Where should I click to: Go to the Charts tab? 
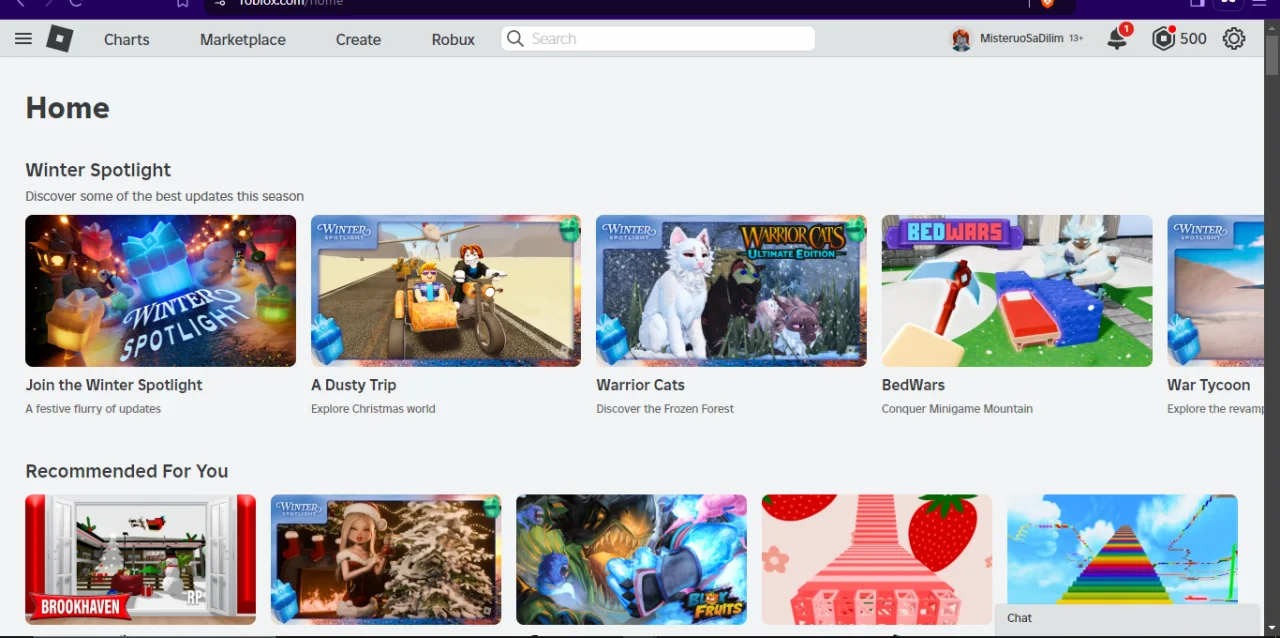click(x=127, y=40)
